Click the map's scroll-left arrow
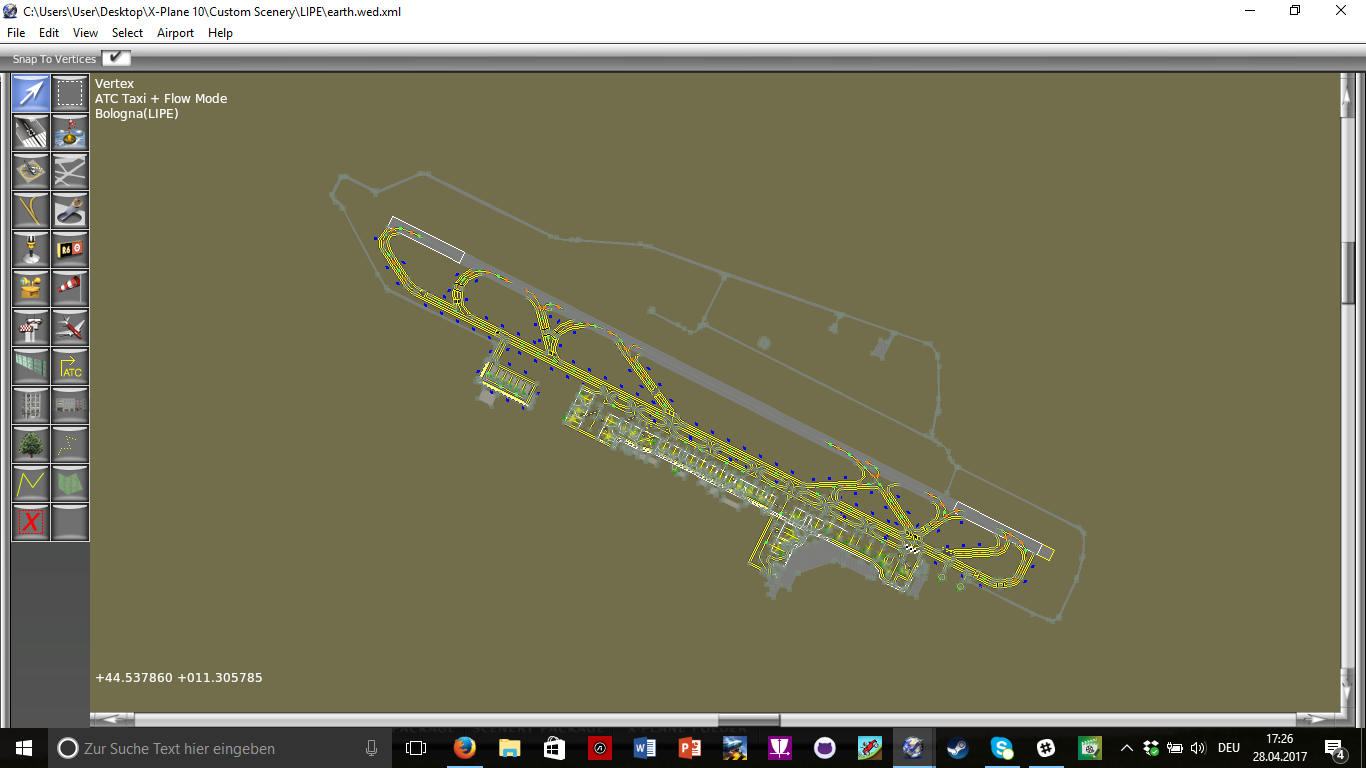Image resolution: width=1366 pixels, height=768 pixels. tap(112, 720)
